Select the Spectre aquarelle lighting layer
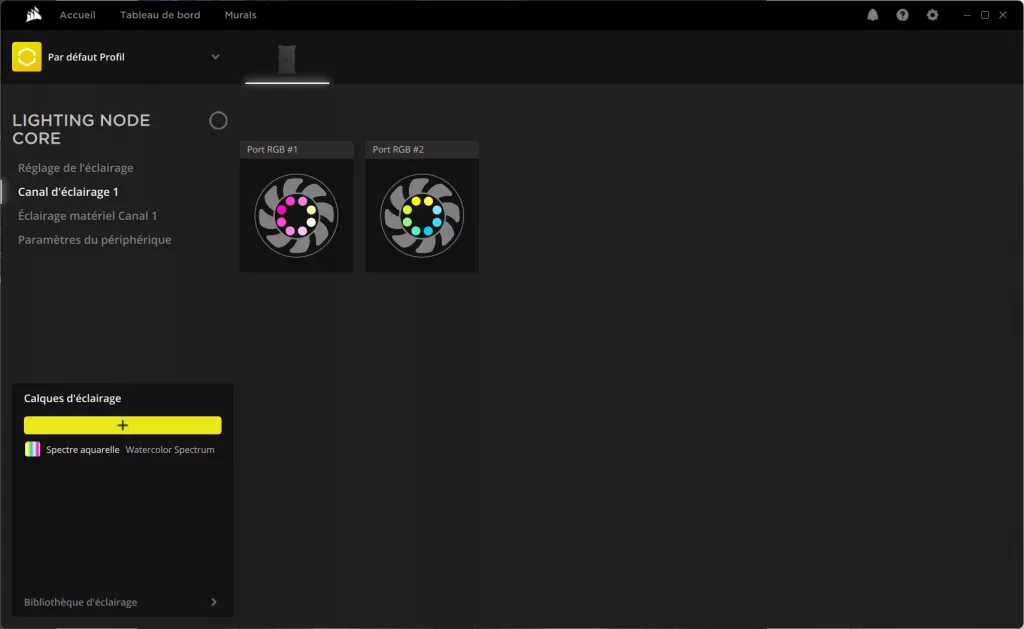 [x=123, y=449]
